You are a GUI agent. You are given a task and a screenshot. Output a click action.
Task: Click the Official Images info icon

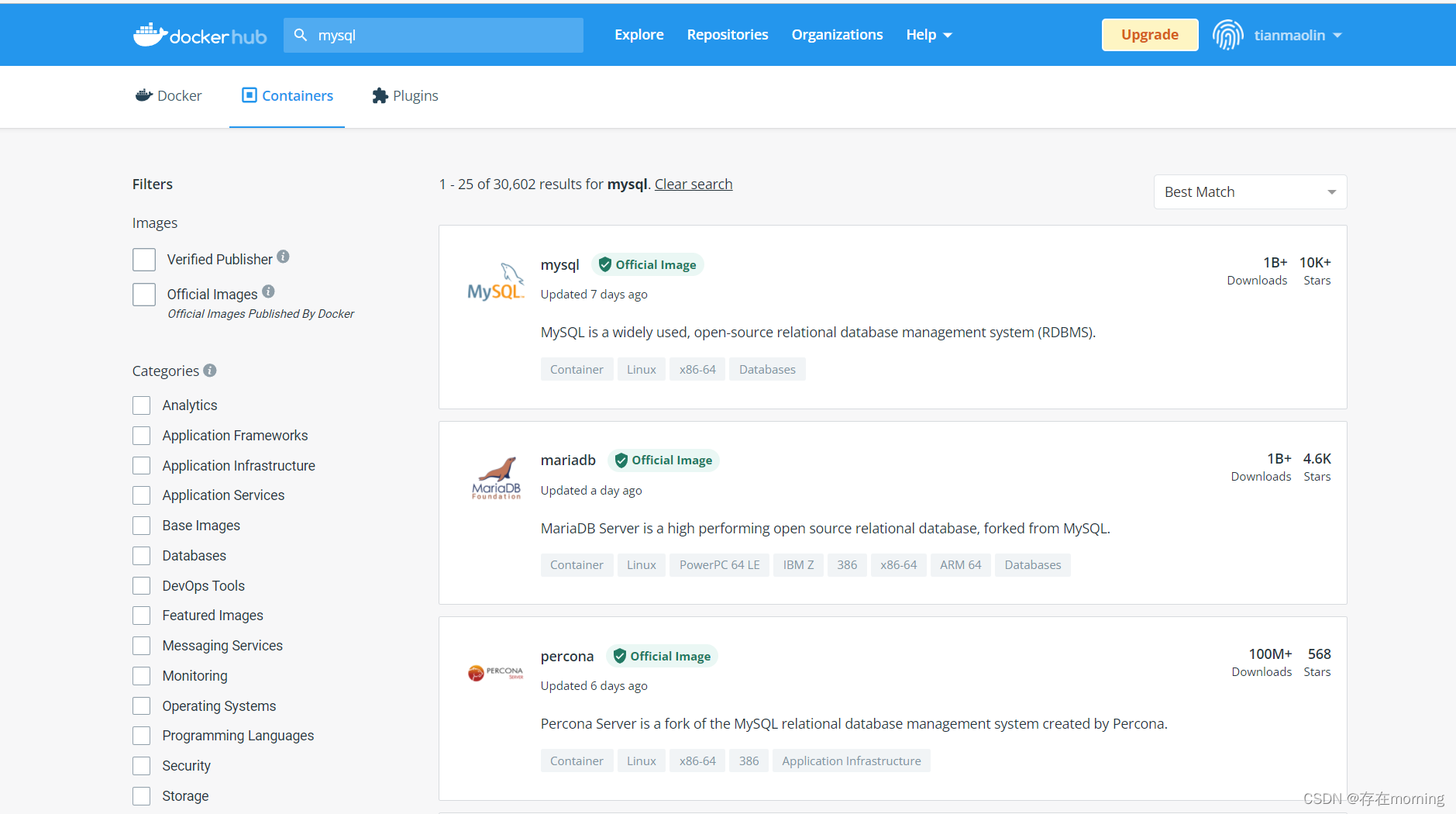[268, 291]
